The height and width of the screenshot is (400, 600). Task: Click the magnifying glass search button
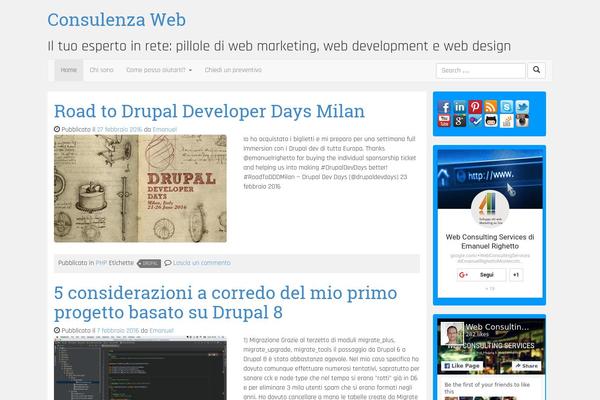click(x=536, y=70)
